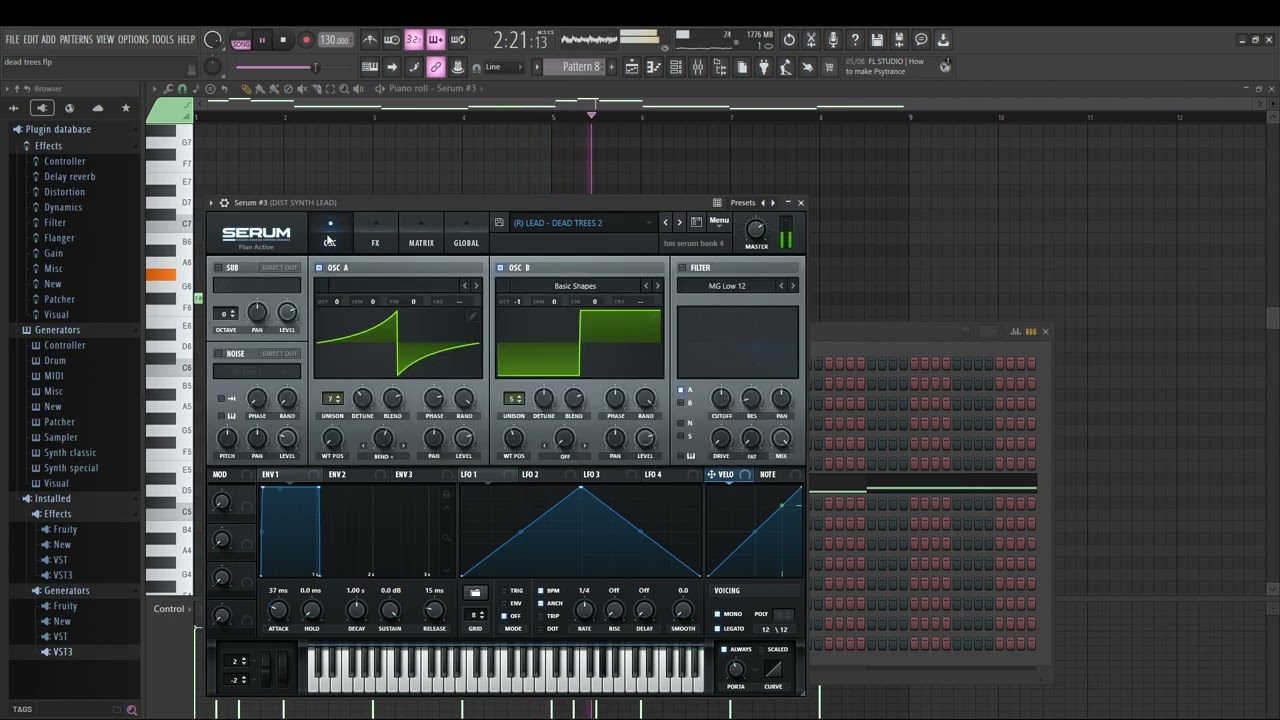The width and height of the screenshot is (1280, 720).
Task: Toggle the MONO voicing checkbox
Action: pyautogui.click(x=717, y=614)
